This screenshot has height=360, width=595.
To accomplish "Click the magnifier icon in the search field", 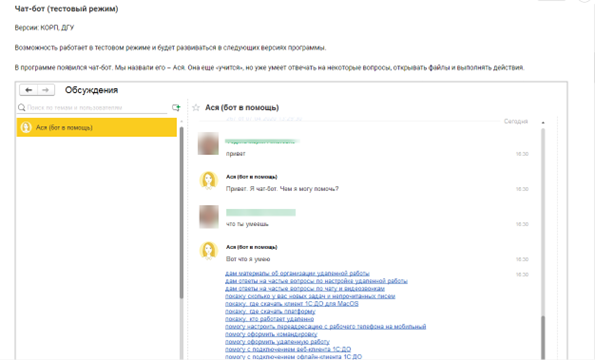I will [22, 108].
